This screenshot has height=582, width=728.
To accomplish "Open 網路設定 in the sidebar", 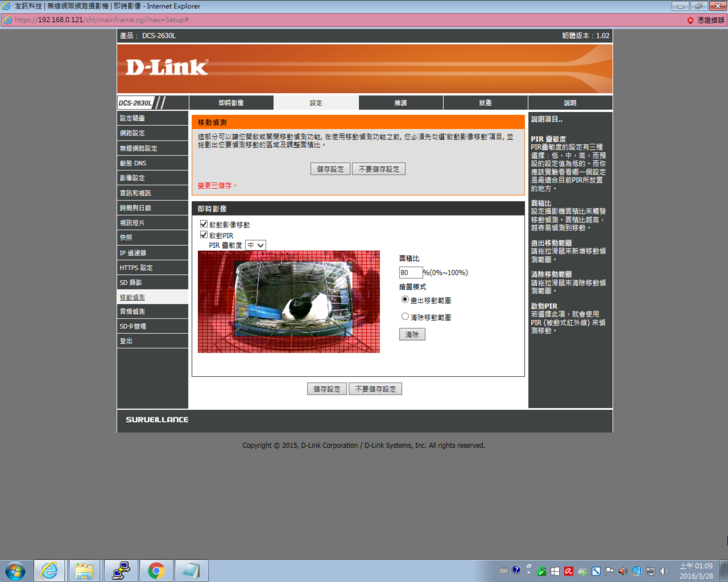I will tap(152, 133).
